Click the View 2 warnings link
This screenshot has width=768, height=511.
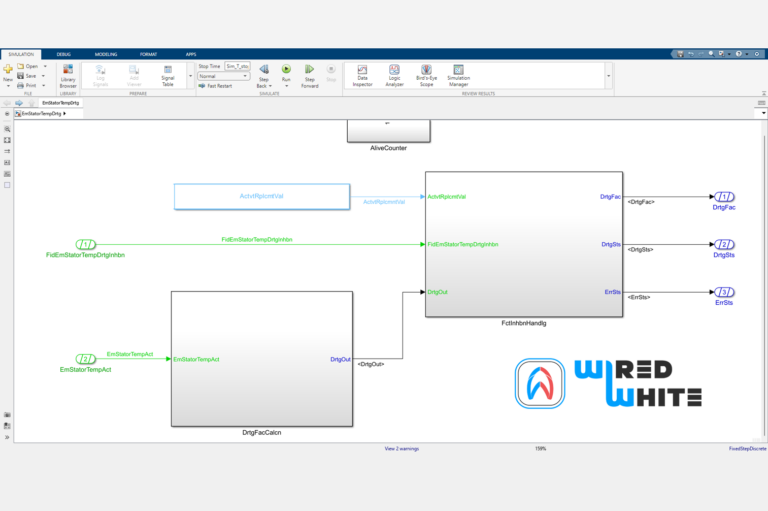(x=402, y=448)
